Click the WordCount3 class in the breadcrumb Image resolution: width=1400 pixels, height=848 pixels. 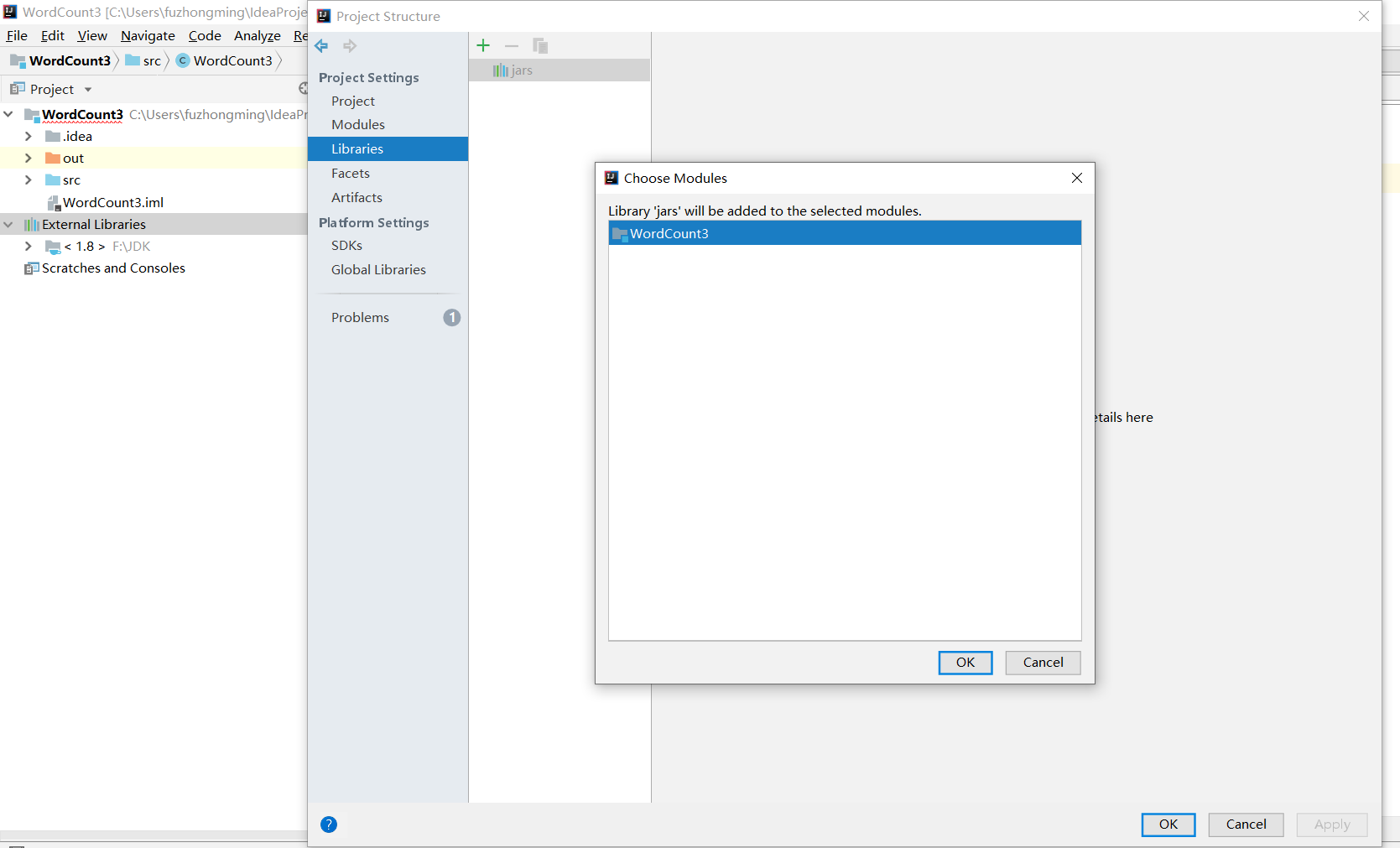[232, 60]
